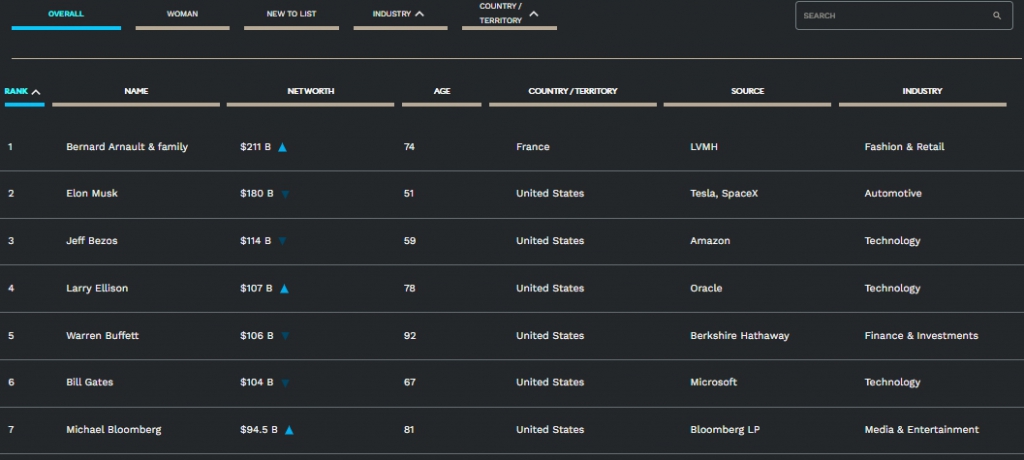Image resolution: width=1024 pixels, height=460 pixels.
Task: Click United States in Warren Buffett row
Action: pyautogui.click(x=550, y=335)
